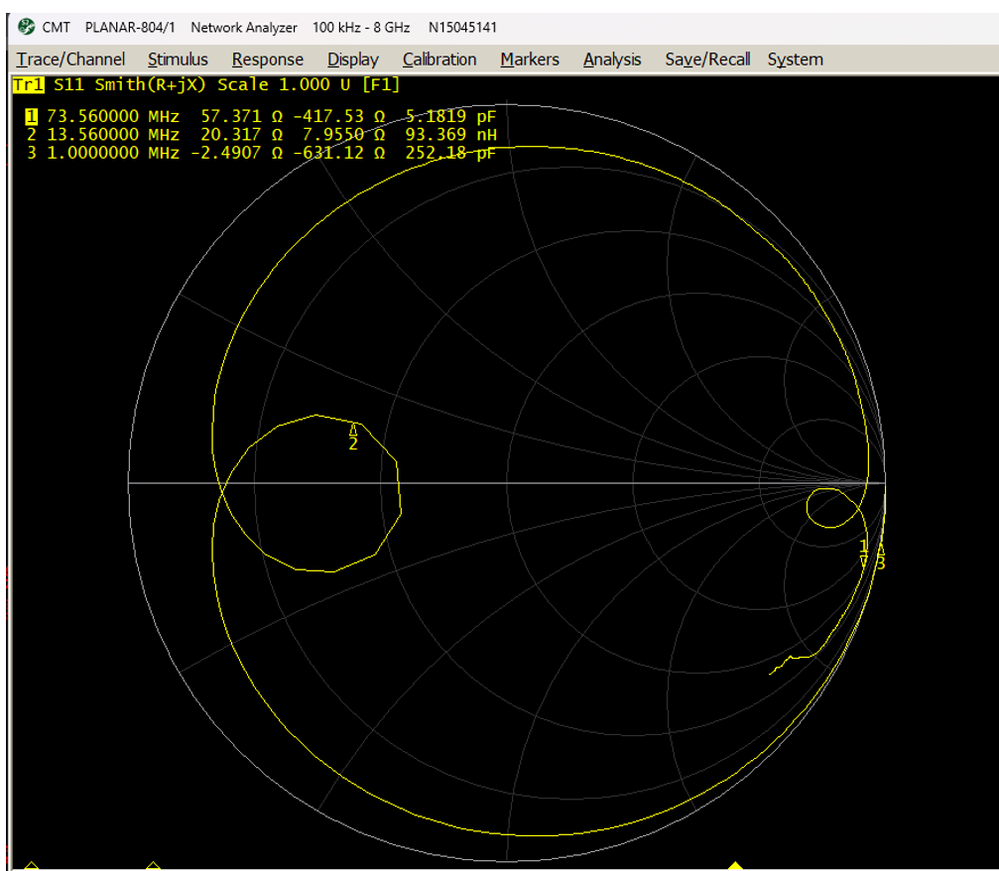Viewport: 999px width, 871px height.
Task: Open the Response menu
Action: (267, 60)
